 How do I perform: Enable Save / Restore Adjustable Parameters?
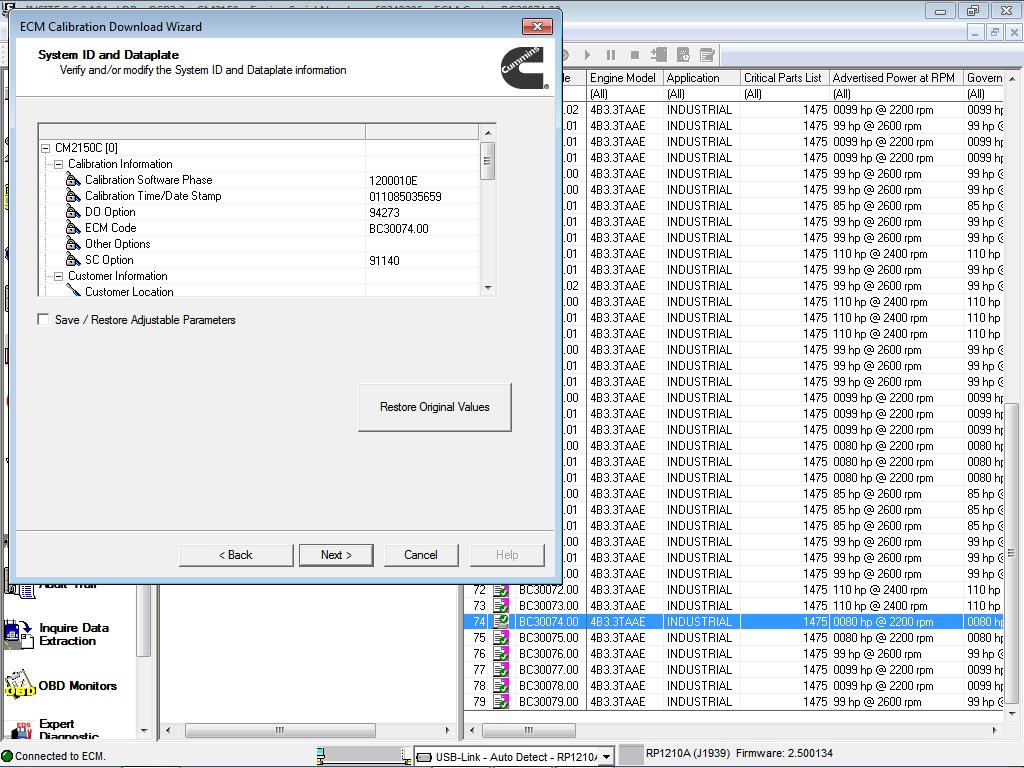click(43, 320)
